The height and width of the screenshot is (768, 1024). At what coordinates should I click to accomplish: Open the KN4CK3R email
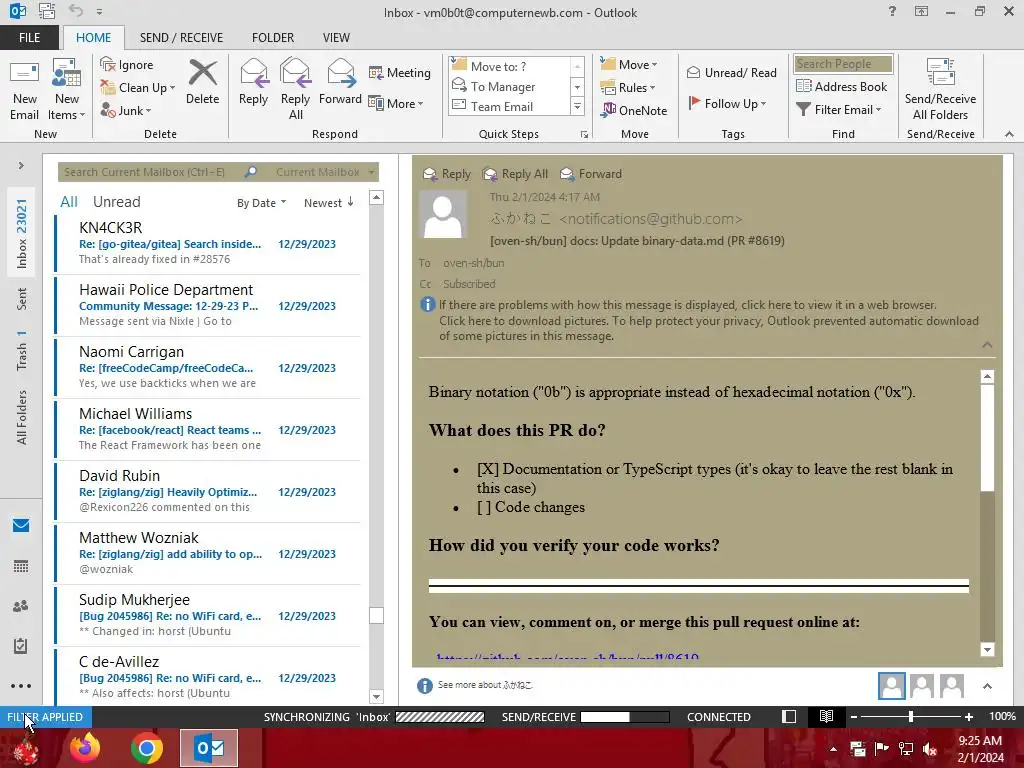(x=208, y=243)
